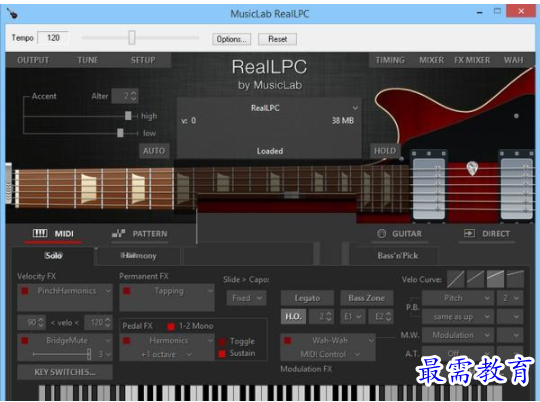This screenshot has height=402, width=540.
Task: Click the BridgeMute amount slider
Action: pos(61,354)
